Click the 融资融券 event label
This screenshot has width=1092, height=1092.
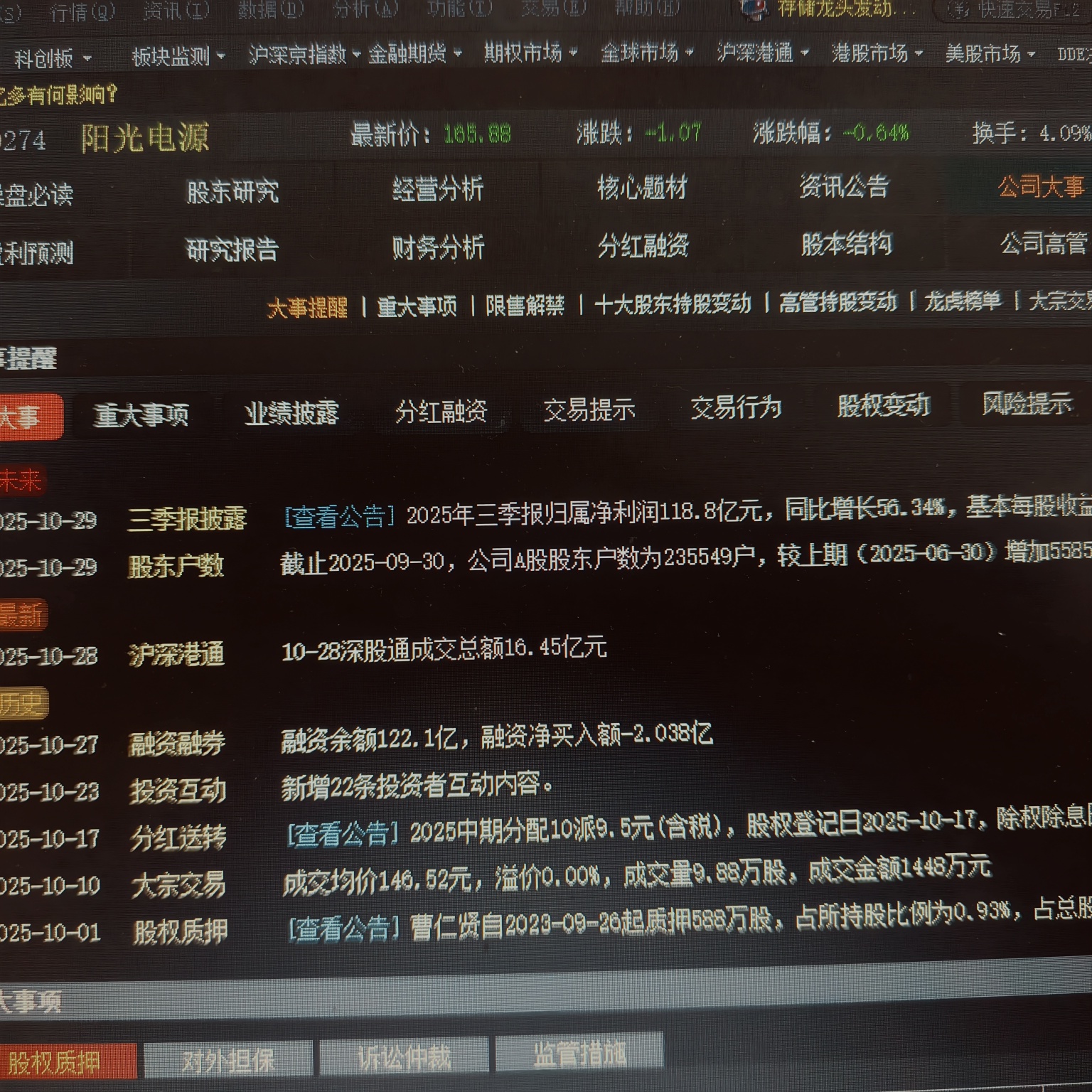[x=177, y=744]
